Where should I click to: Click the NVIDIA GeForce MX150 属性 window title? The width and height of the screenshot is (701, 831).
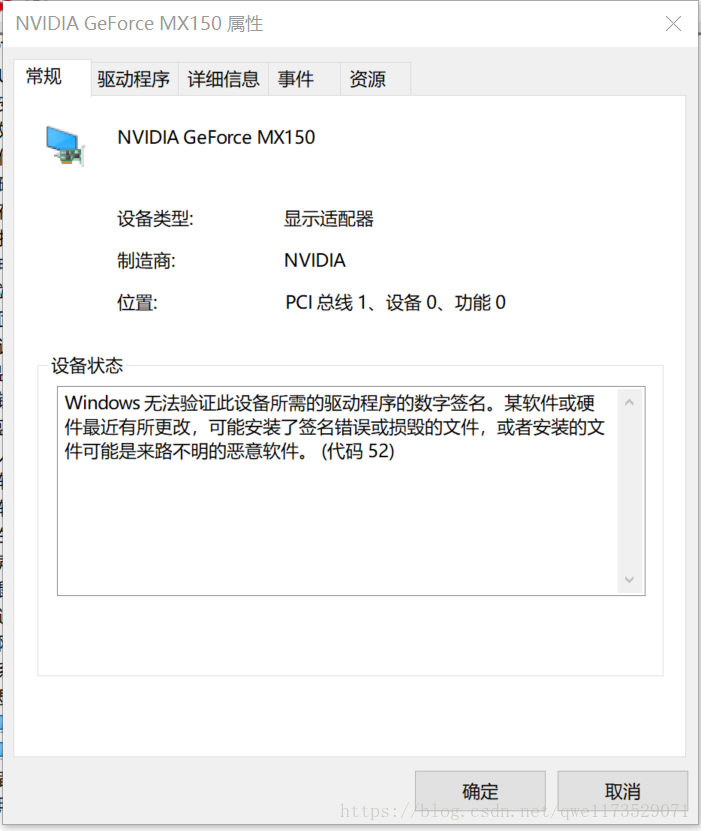139,23
